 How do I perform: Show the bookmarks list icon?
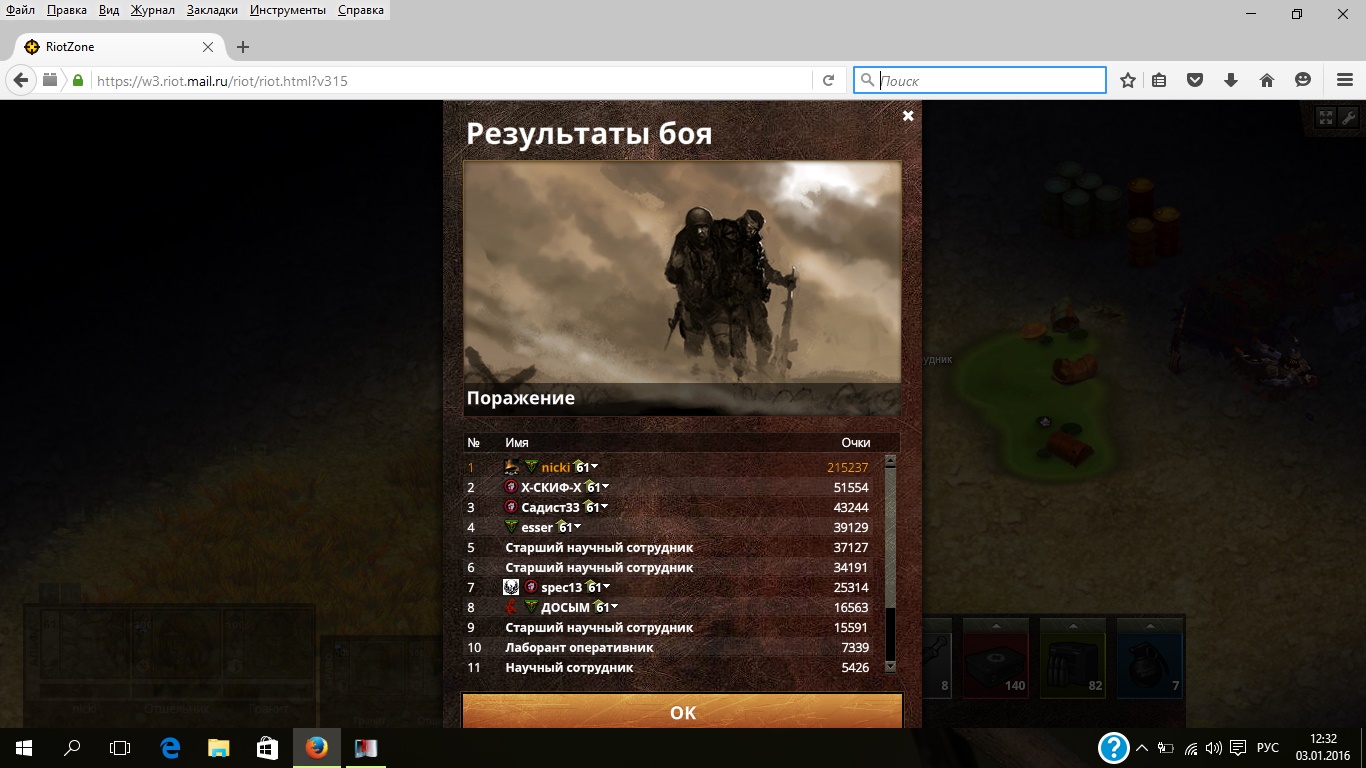click(1159, 80)
